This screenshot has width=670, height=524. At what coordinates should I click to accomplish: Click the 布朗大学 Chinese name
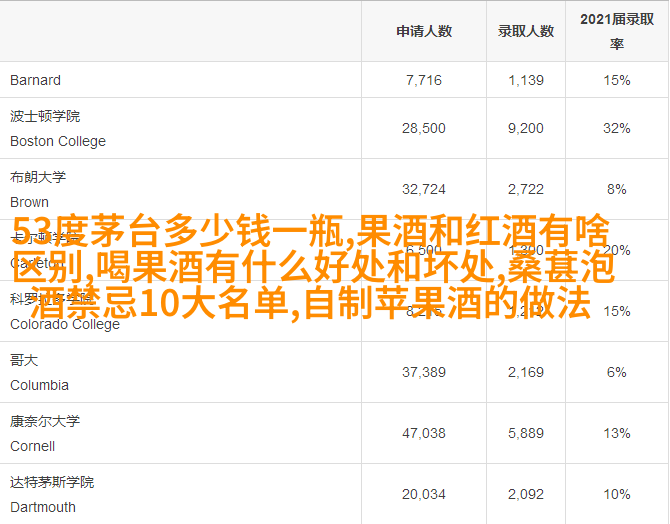coord(38,177)
